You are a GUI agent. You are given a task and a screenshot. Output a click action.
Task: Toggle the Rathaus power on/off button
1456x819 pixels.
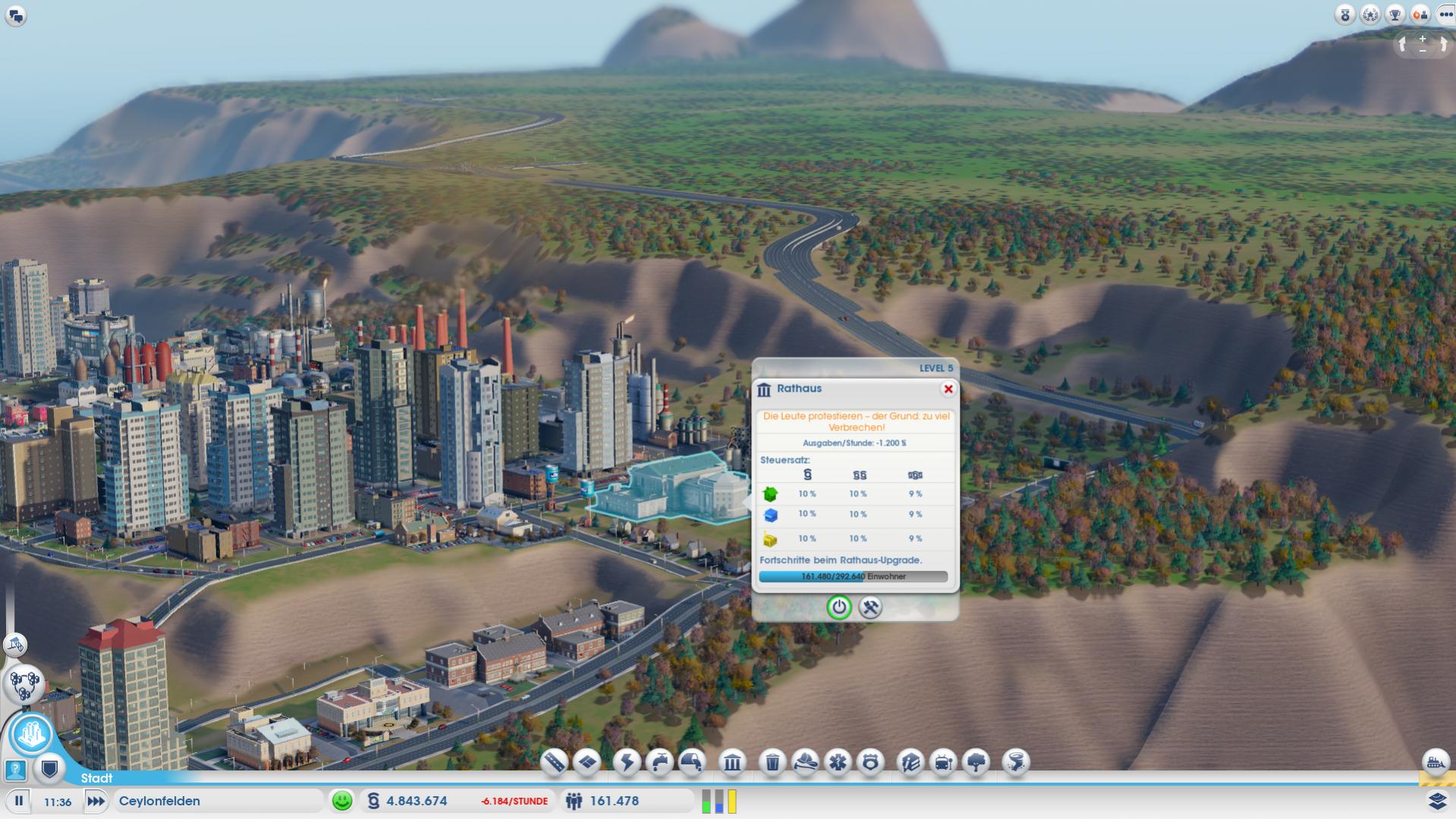838,607
